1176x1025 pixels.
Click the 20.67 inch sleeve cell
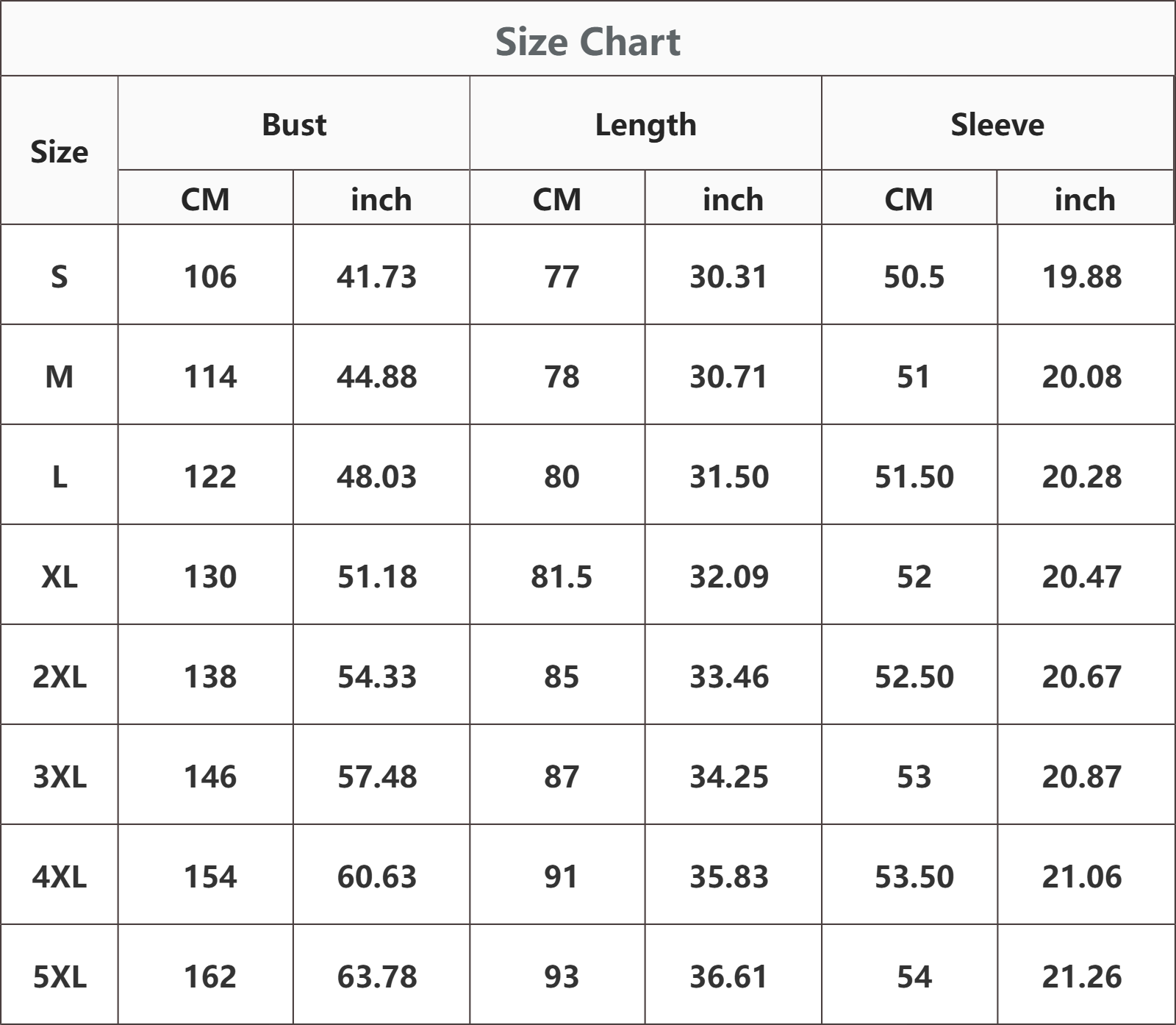tap(1086, 675)
